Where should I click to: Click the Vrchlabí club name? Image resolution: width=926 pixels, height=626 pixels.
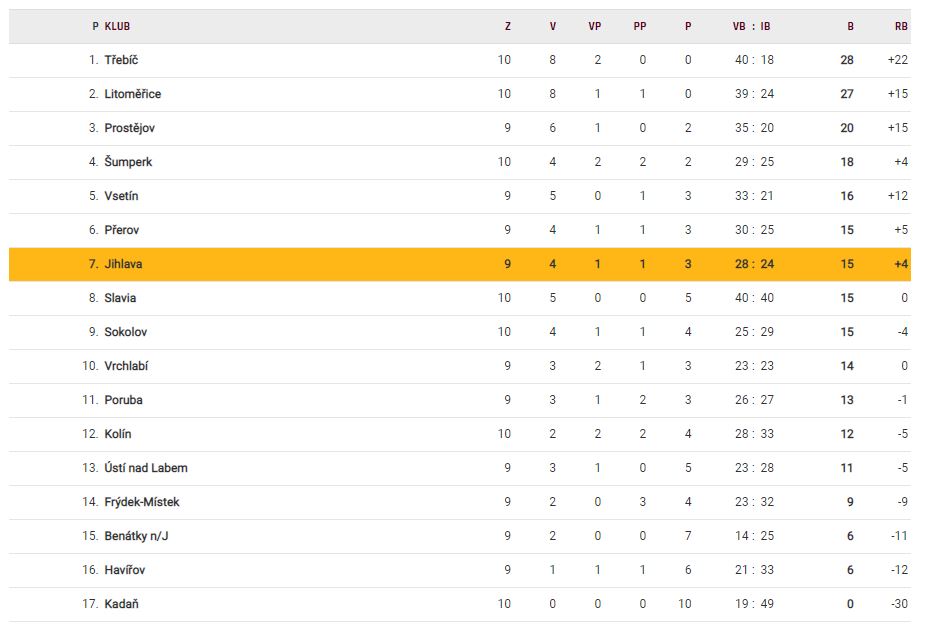click(x=126, y=366)
